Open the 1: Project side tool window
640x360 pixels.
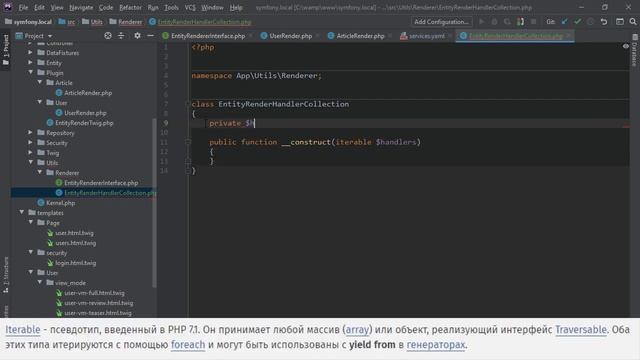point(6,50)
